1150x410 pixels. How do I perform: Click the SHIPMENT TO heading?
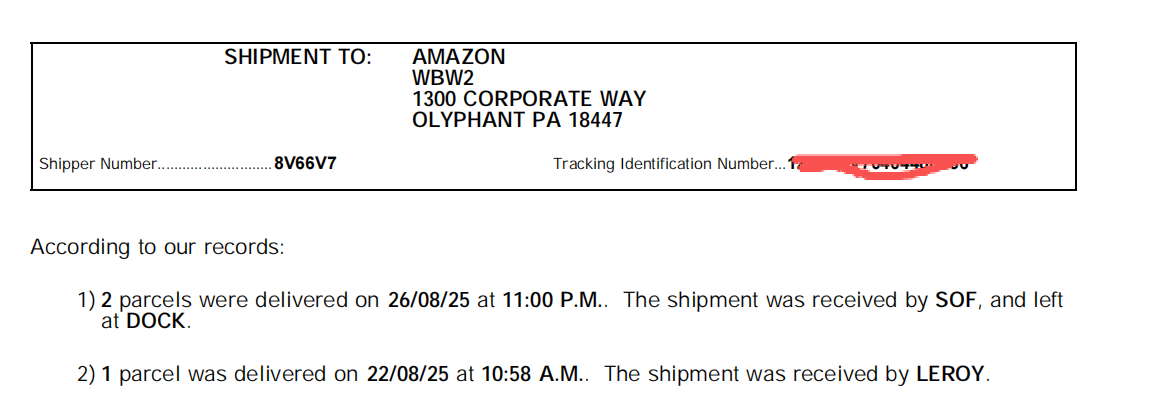(297, 57)
